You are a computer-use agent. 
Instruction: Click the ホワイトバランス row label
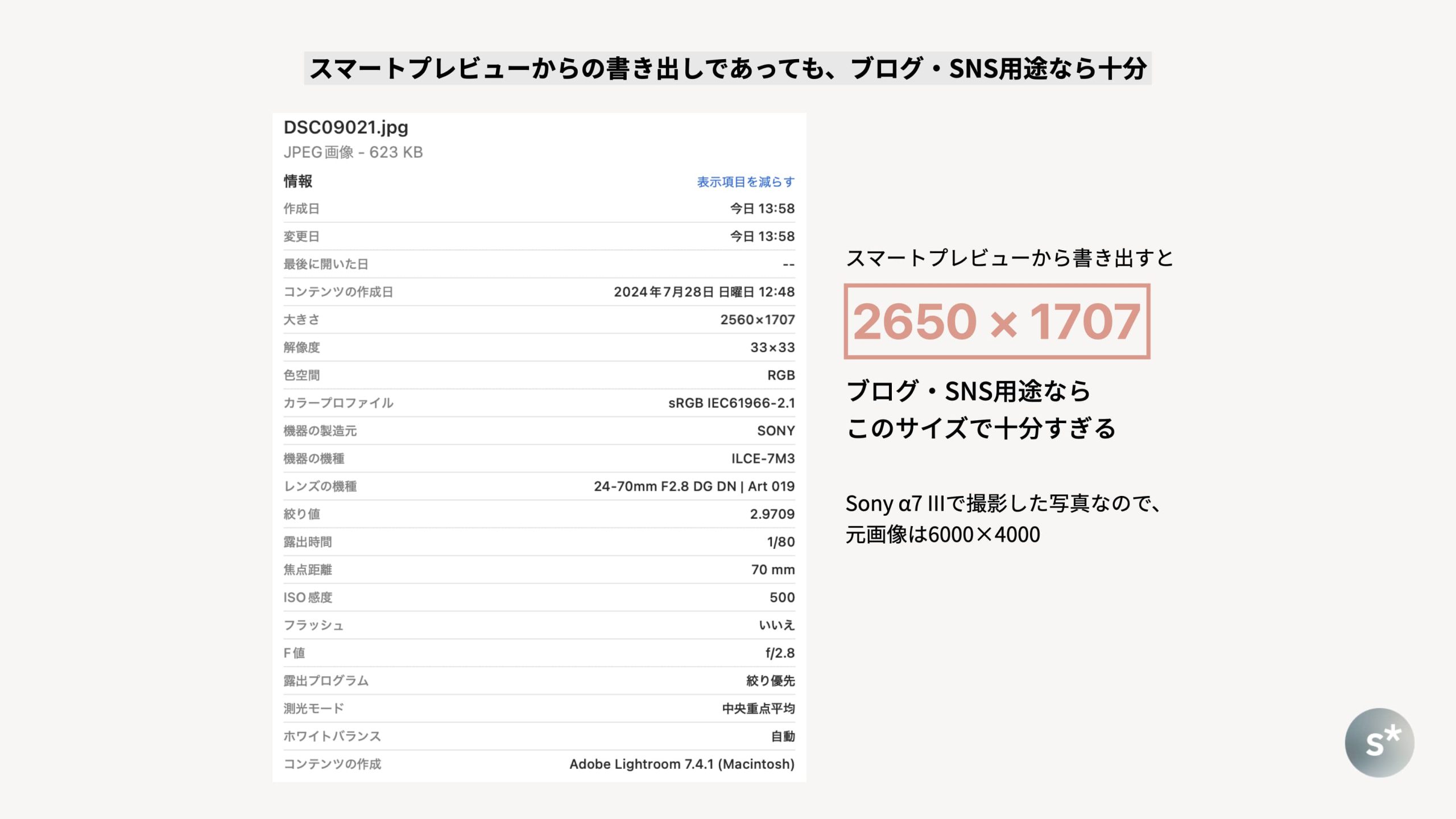332,736
